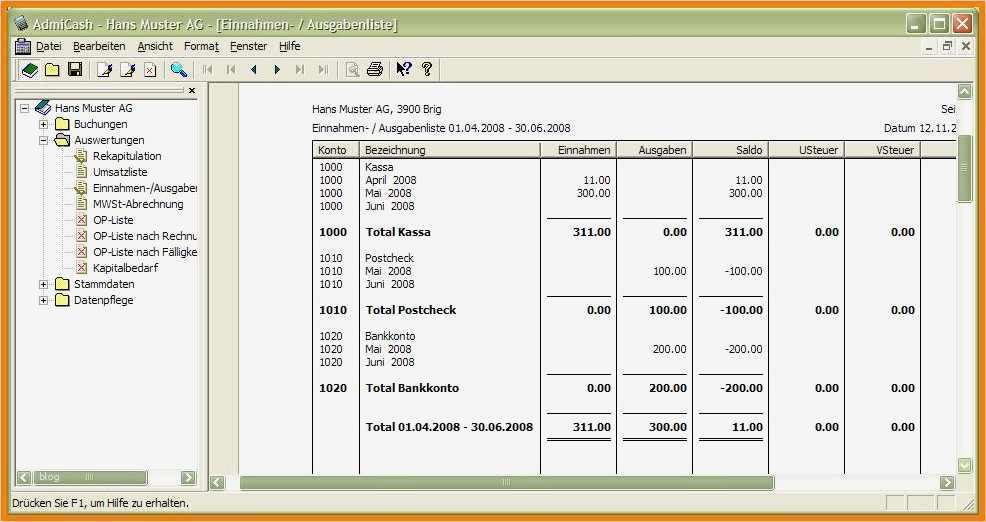Open help with question mark icon
The image size is (986, 522).
click(427, 69)
